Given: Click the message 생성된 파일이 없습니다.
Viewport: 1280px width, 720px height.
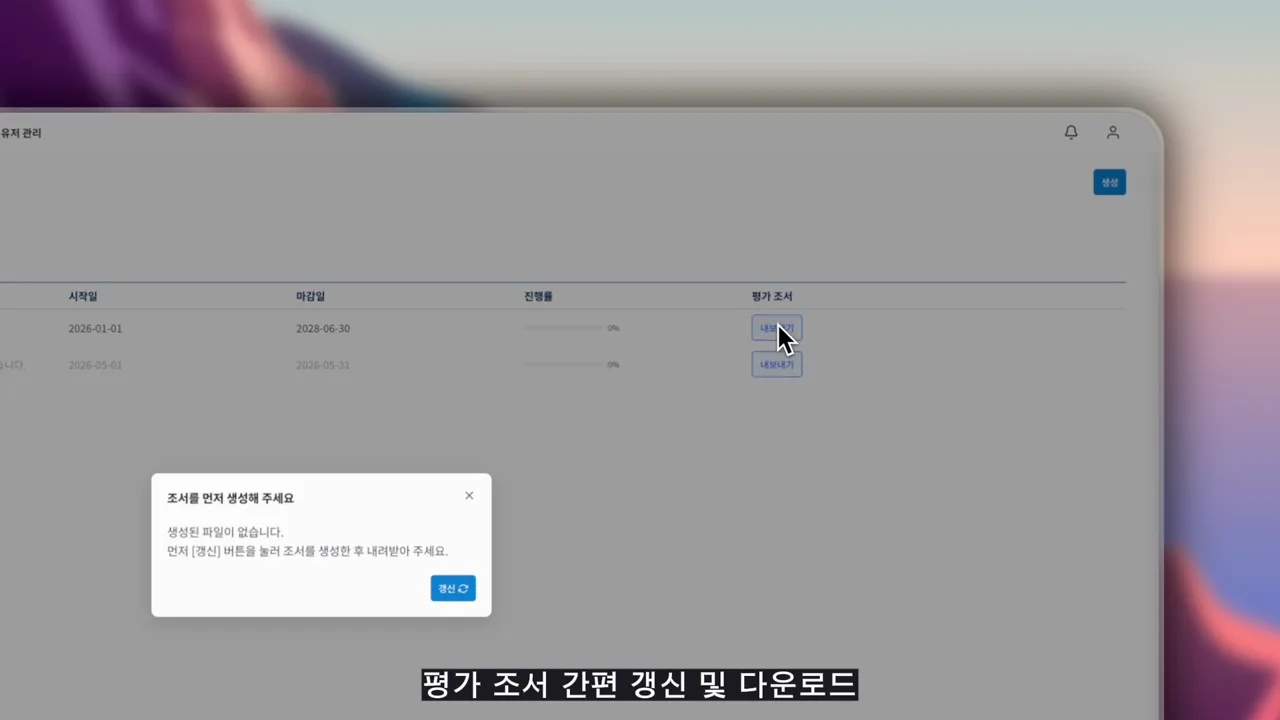Looking at the screenshot, I should tap(225, 532).
